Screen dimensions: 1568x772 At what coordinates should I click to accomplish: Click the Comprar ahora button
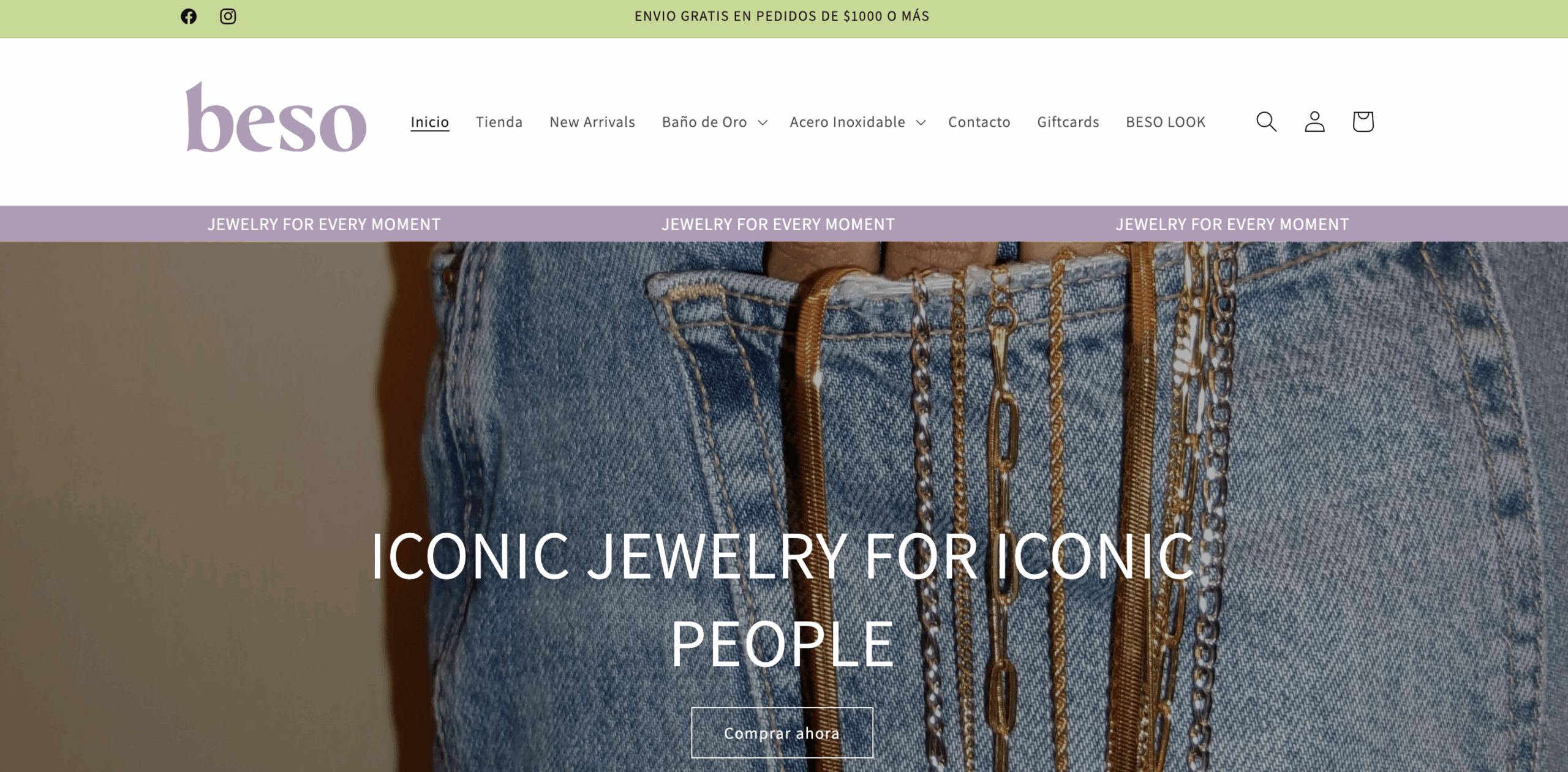point(782,733)
